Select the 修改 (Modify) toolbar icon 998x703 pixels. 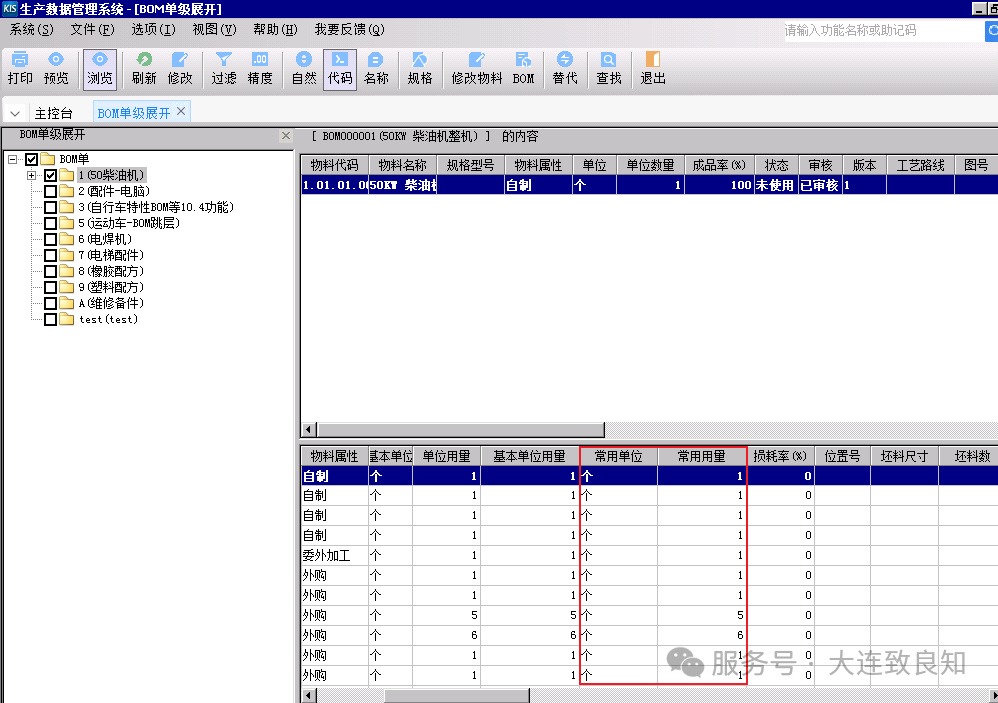[180, 68]
